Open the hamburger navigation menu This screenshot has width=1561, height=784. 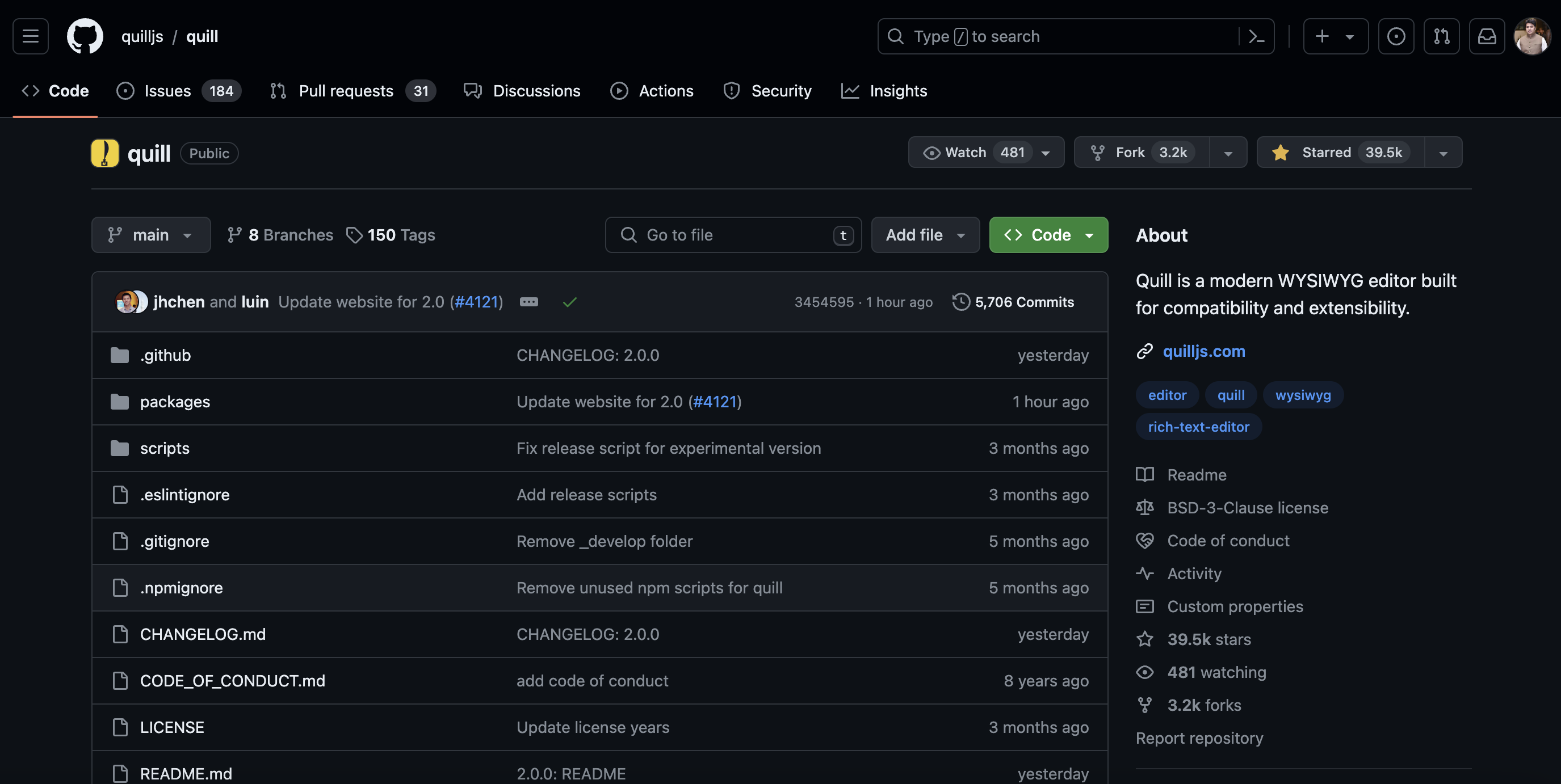point(30,36)
